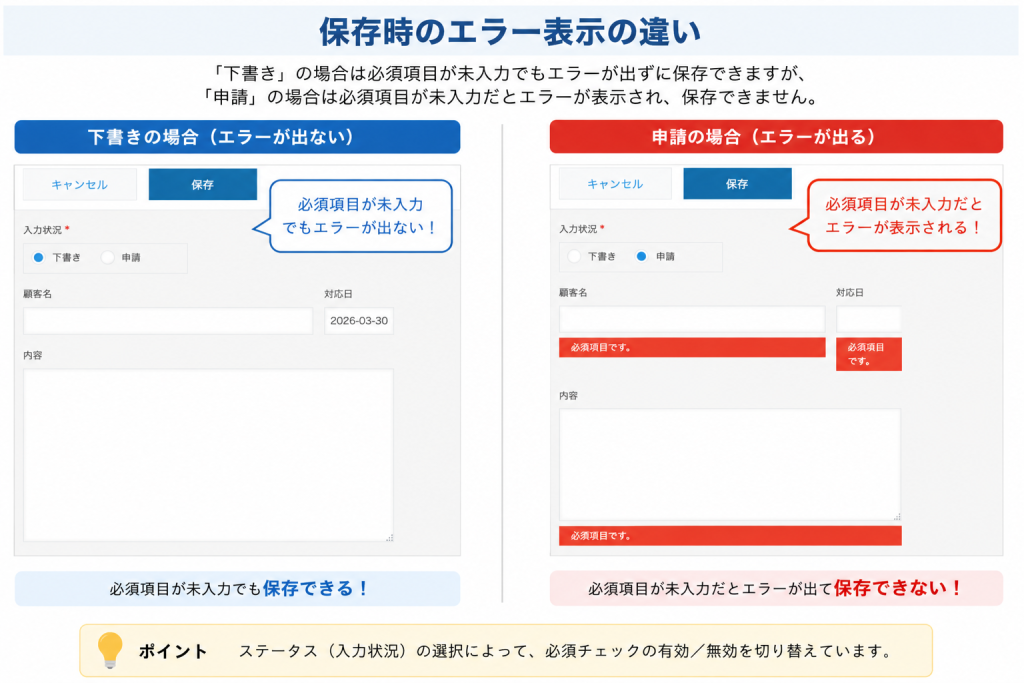
Task: Click the intro line starting 「下書き」の場合は
Action: coord(510,73)
